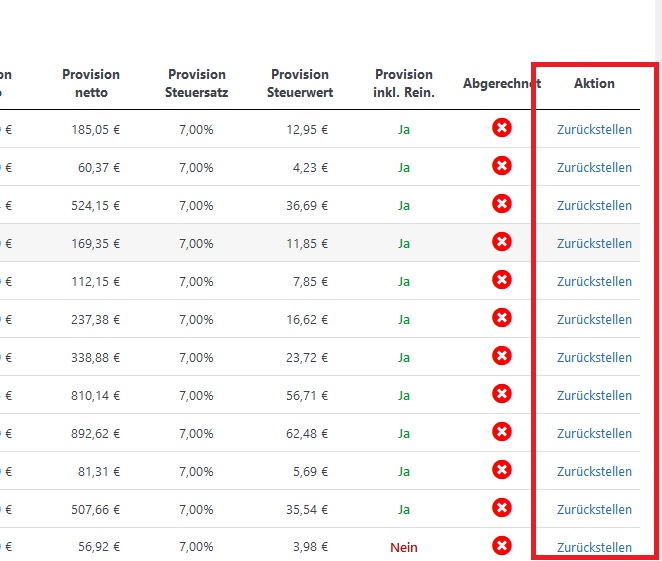Viewport: 662px width, 561px height.
Task: Click the 56,71 € tax value cell
Action: pyautogui.click(x=307, y=396)
